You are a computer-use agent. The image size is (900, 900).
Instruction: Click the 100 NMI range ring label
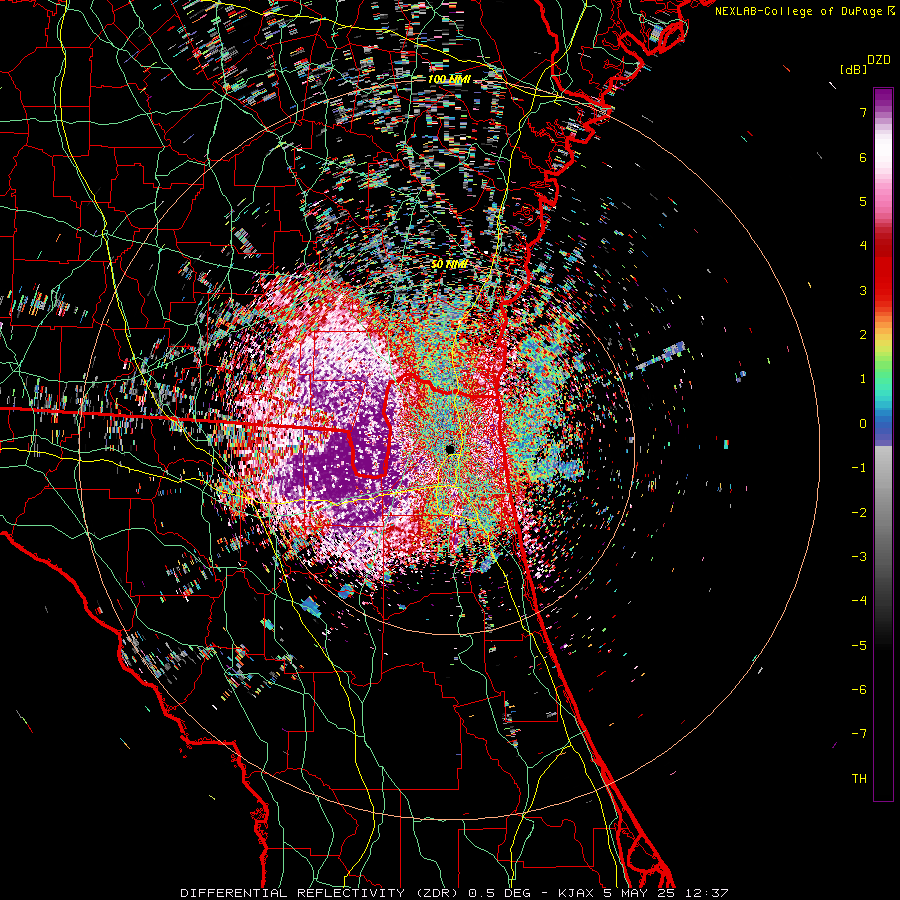(449, 79)
